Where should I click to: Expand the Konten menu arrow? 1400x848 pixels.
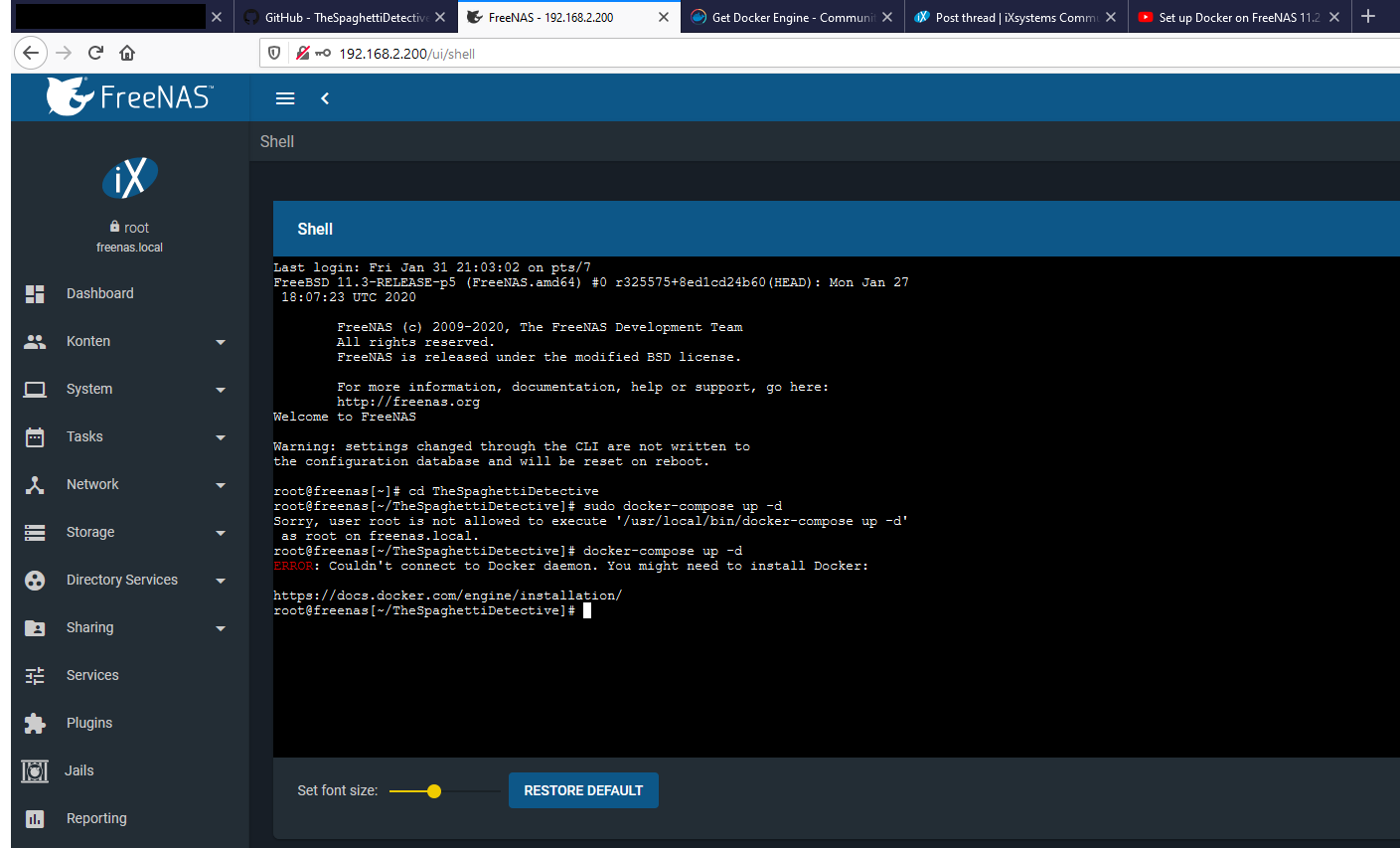(221, 342)
